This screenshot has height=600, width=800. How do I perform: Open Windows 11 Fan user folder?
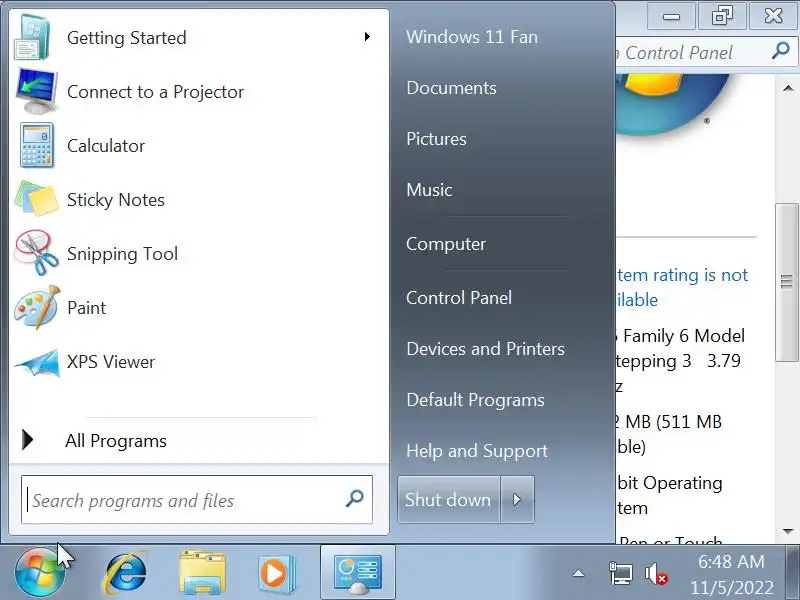471,37
